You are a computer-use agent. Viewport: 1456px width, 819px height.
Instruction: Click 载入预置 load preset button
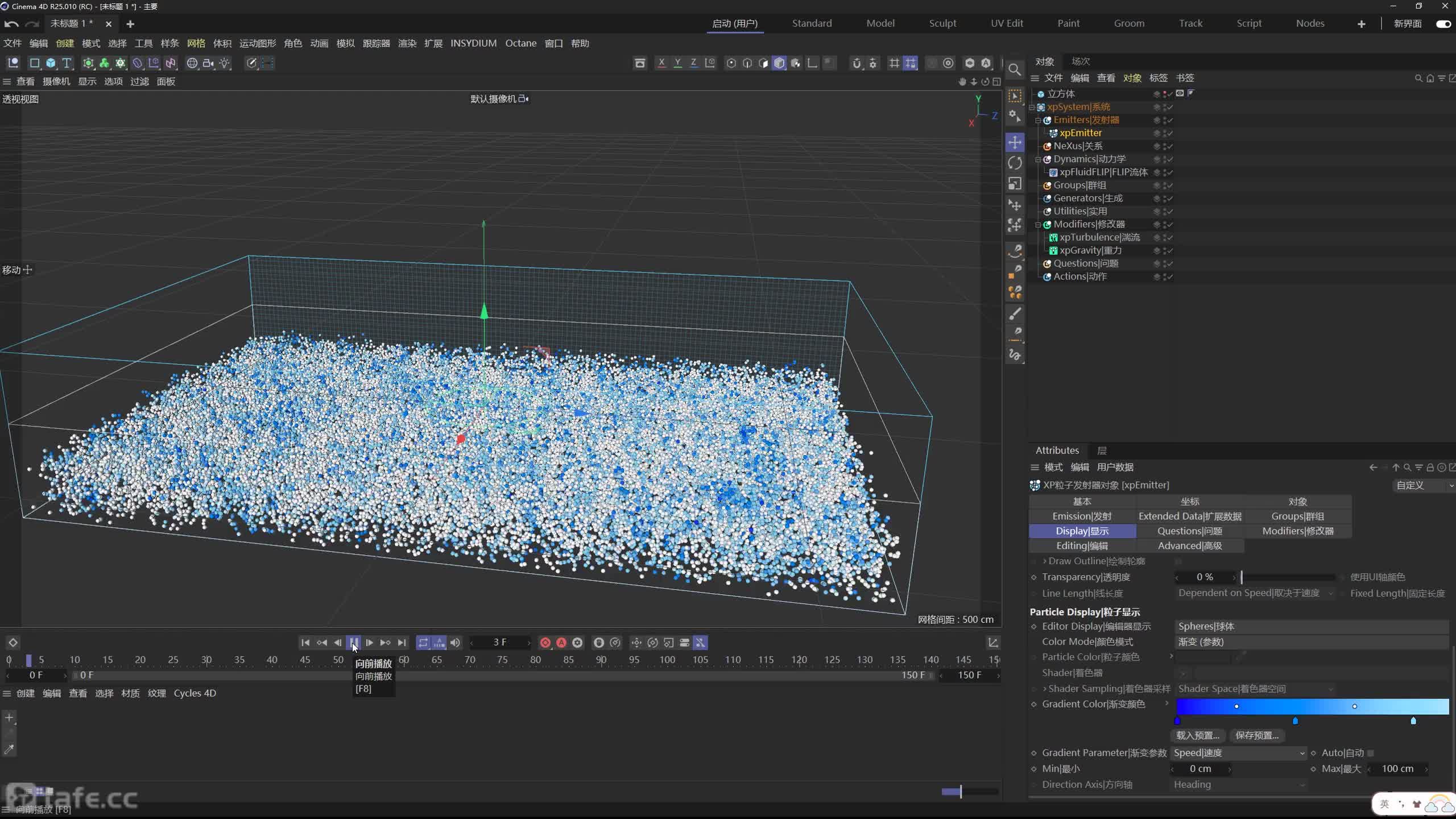tap(1198, 735)
